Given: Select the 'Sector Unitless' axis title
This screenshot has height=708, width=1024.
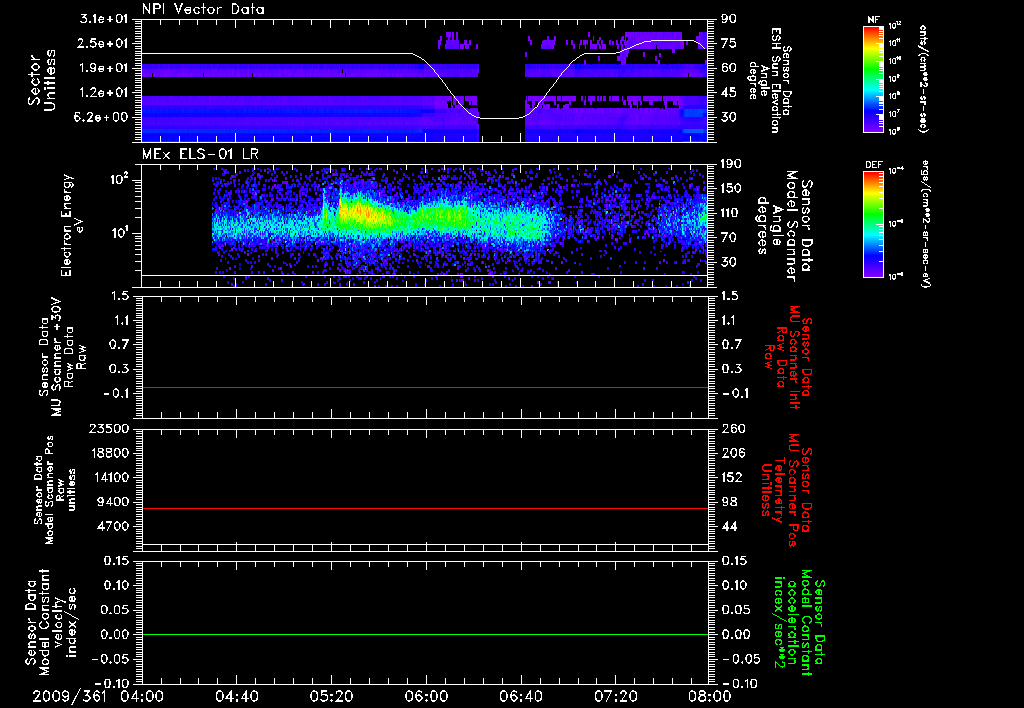Looking at the screenshot, I should point(42,80).
